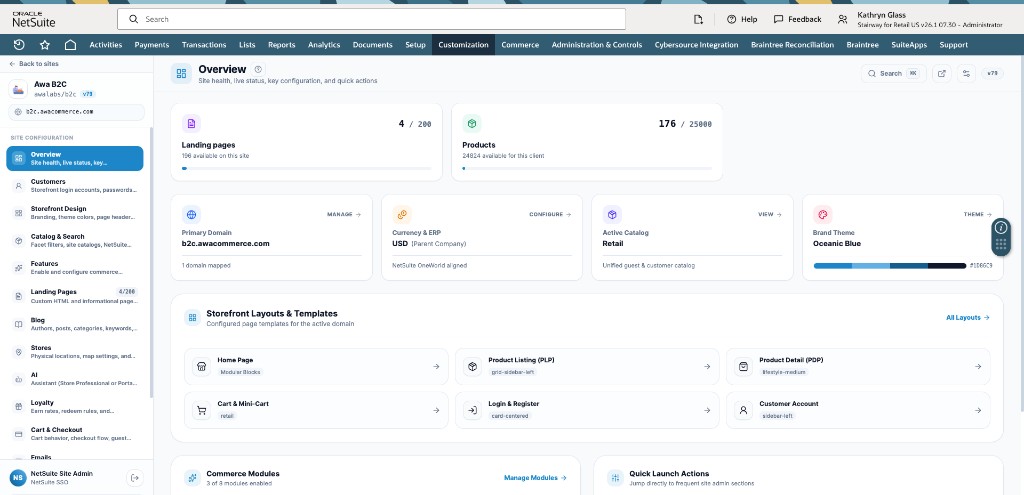Select Blog in sidebar
Viewport: 1024px width, 495px height.
[x=75, y=324]
